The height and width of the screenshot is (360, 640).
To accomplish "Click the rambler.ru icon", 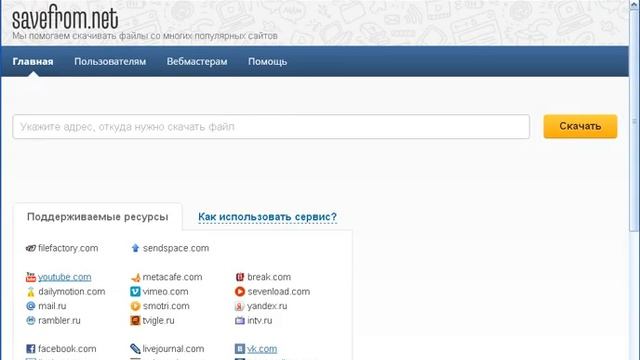I will (x=31, y=320).
